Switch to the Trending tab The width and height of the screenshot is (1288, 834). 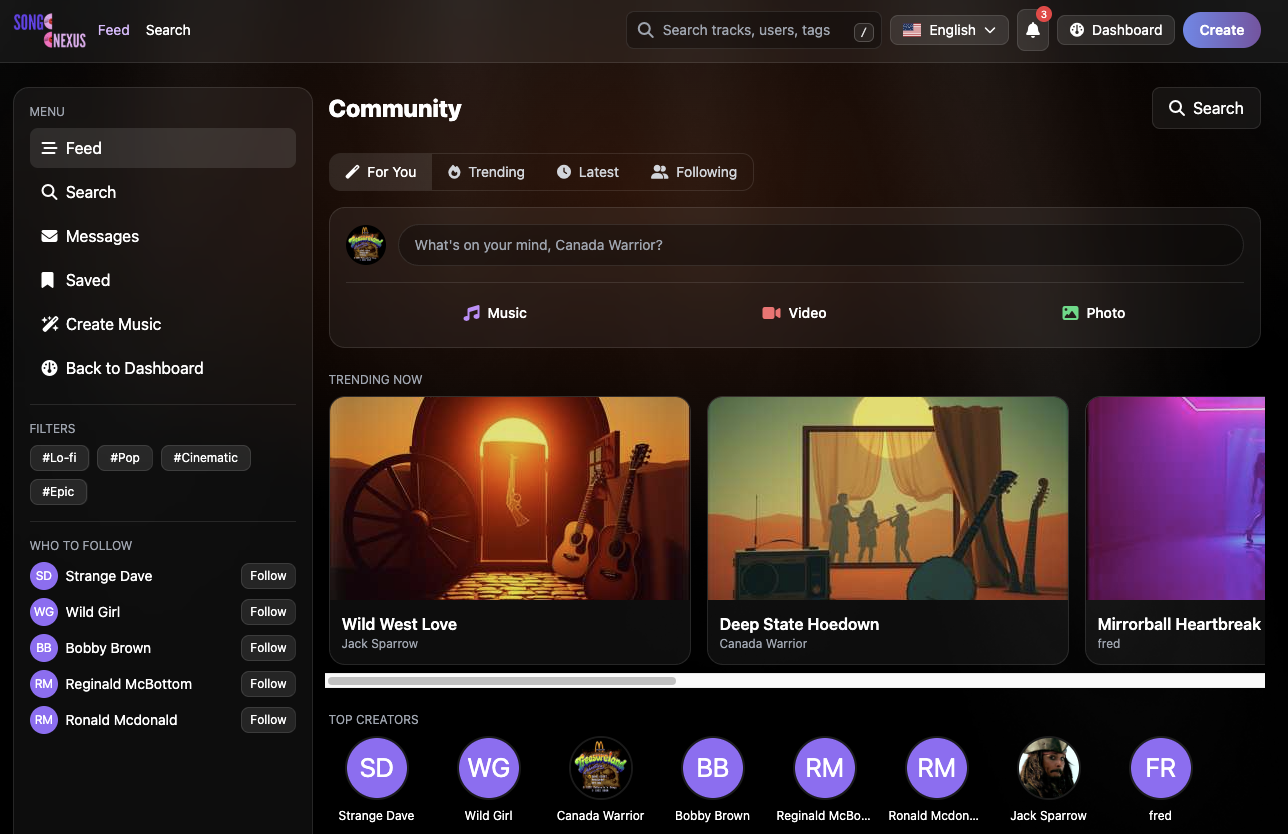(486, 171)
